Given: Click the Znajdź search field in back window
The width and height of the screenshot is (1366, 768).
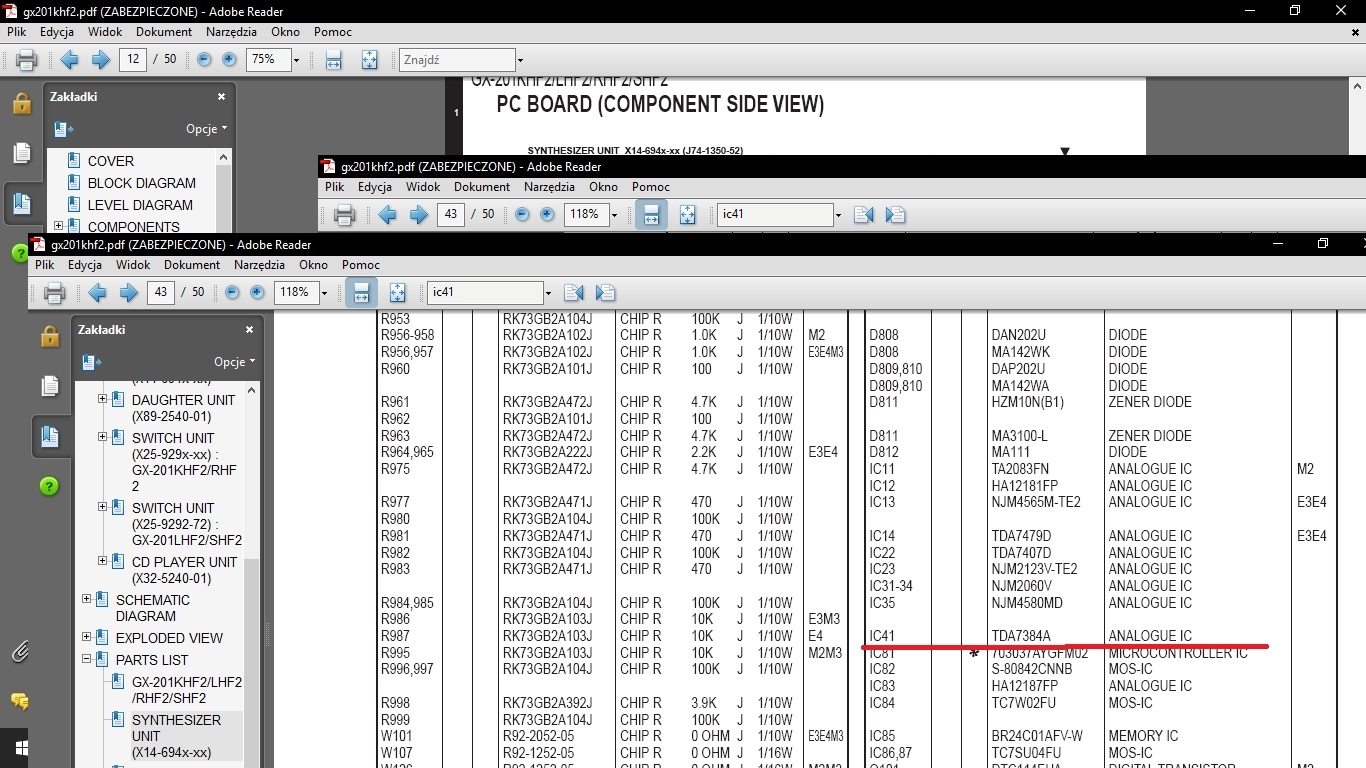Looking at the screenshot, I should click(x=456, y=60).
